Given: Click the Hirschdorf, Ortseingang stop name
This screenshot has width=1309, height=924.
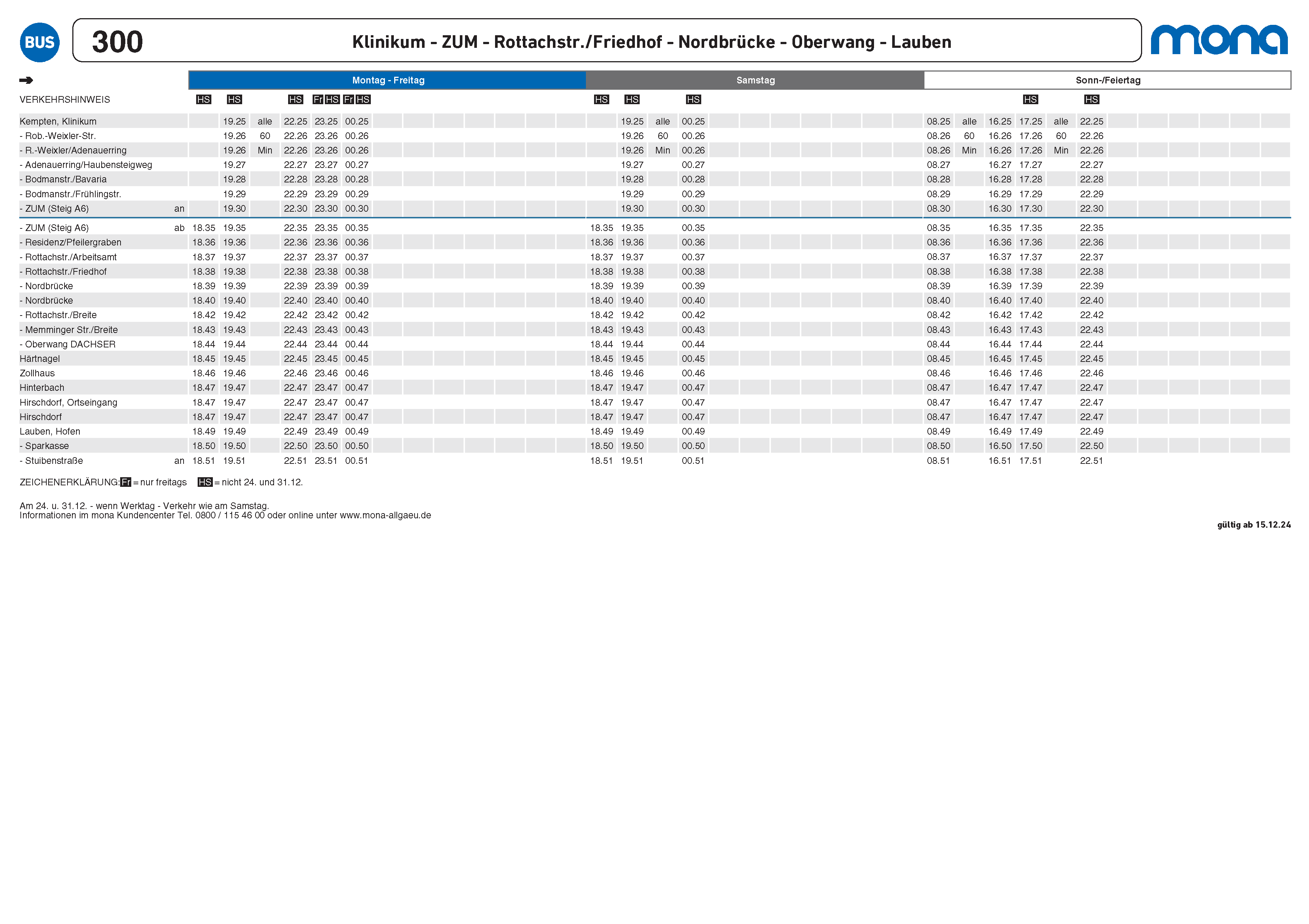Looking at the screenshot, I should (68, 402).
